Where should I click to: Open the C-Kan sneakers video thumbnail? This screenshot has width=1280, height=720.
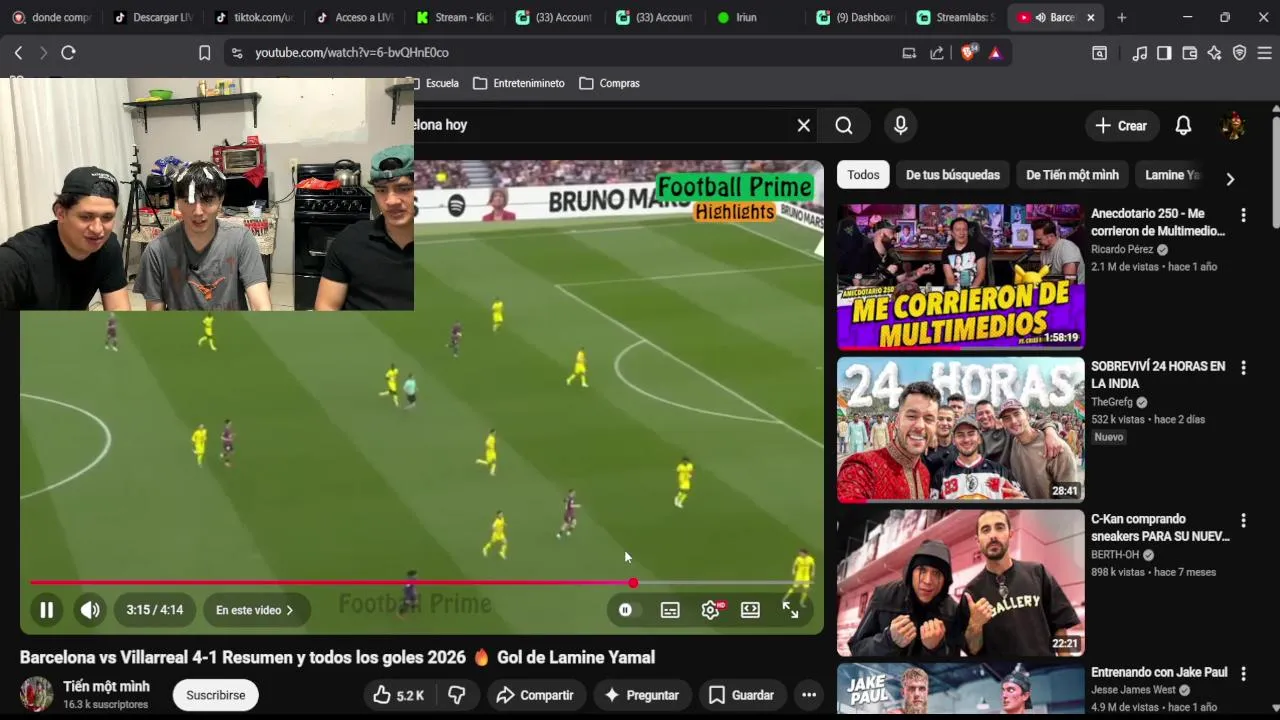point(960,582)
